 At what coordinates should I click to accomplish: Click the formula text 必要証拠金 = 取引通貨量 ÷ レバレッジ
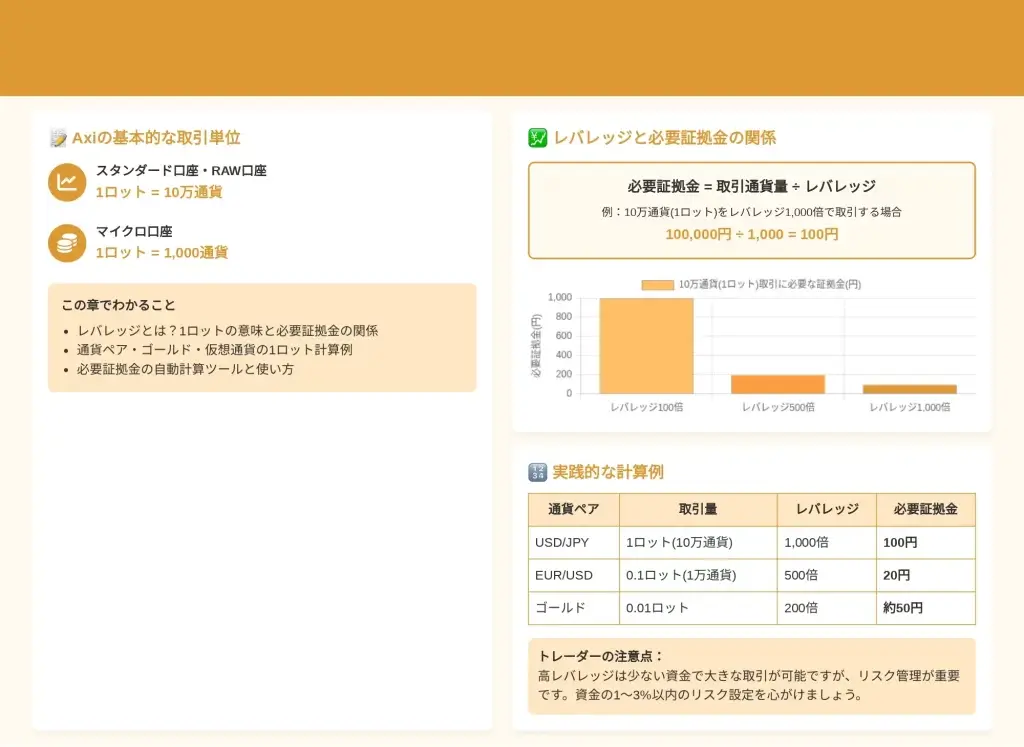[x=751, y=186]
